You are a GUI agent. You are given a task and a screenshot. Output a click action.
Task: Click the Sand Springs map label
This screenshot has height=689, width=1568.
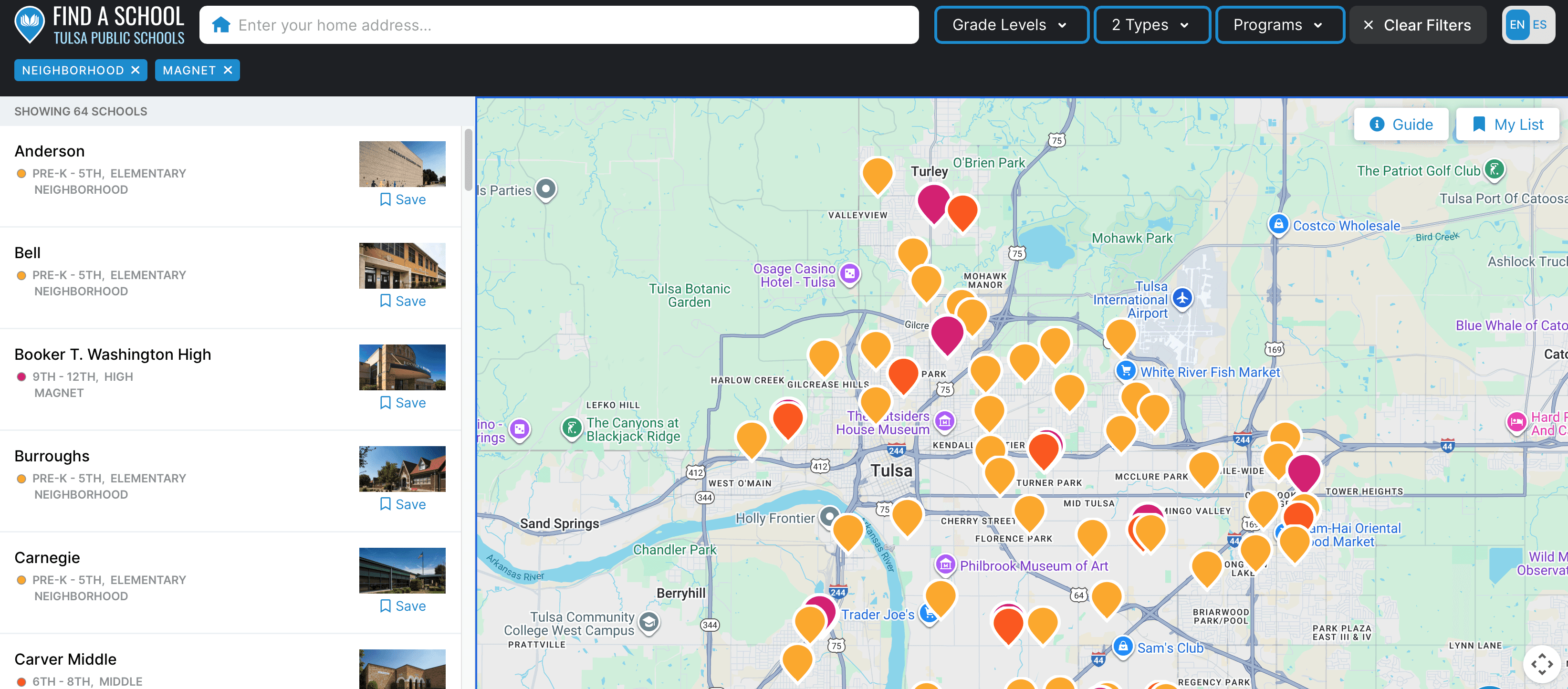(559, 524)
